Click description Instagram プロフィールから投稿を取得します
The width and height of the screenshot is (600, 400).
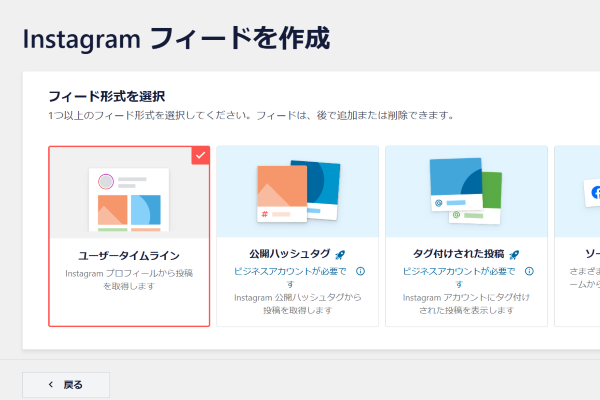coord(129,279)
